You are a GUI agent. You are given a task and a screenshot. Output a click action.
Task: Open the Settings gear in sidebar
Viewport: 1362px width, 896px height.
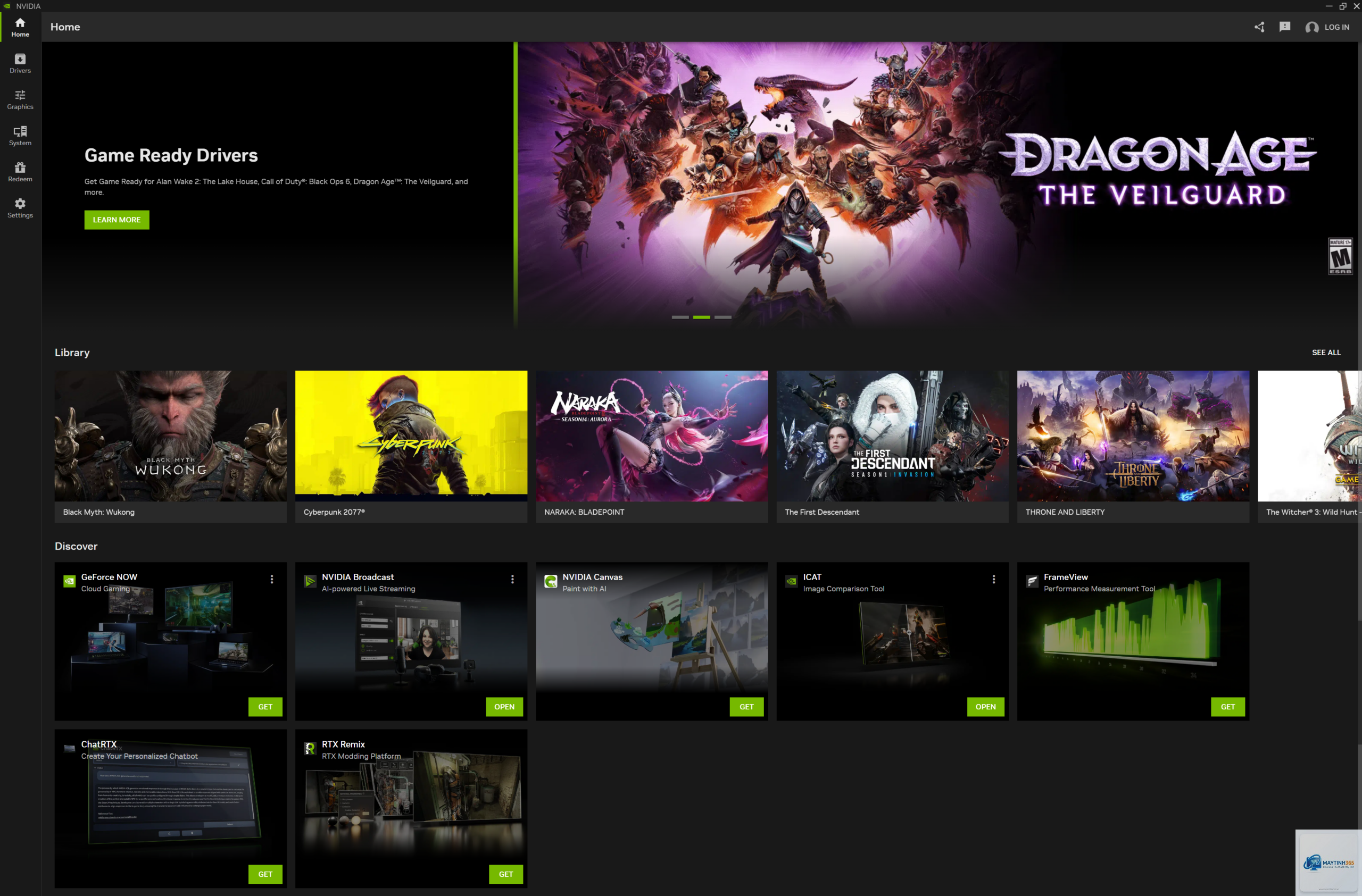click(x=20, y=208)
